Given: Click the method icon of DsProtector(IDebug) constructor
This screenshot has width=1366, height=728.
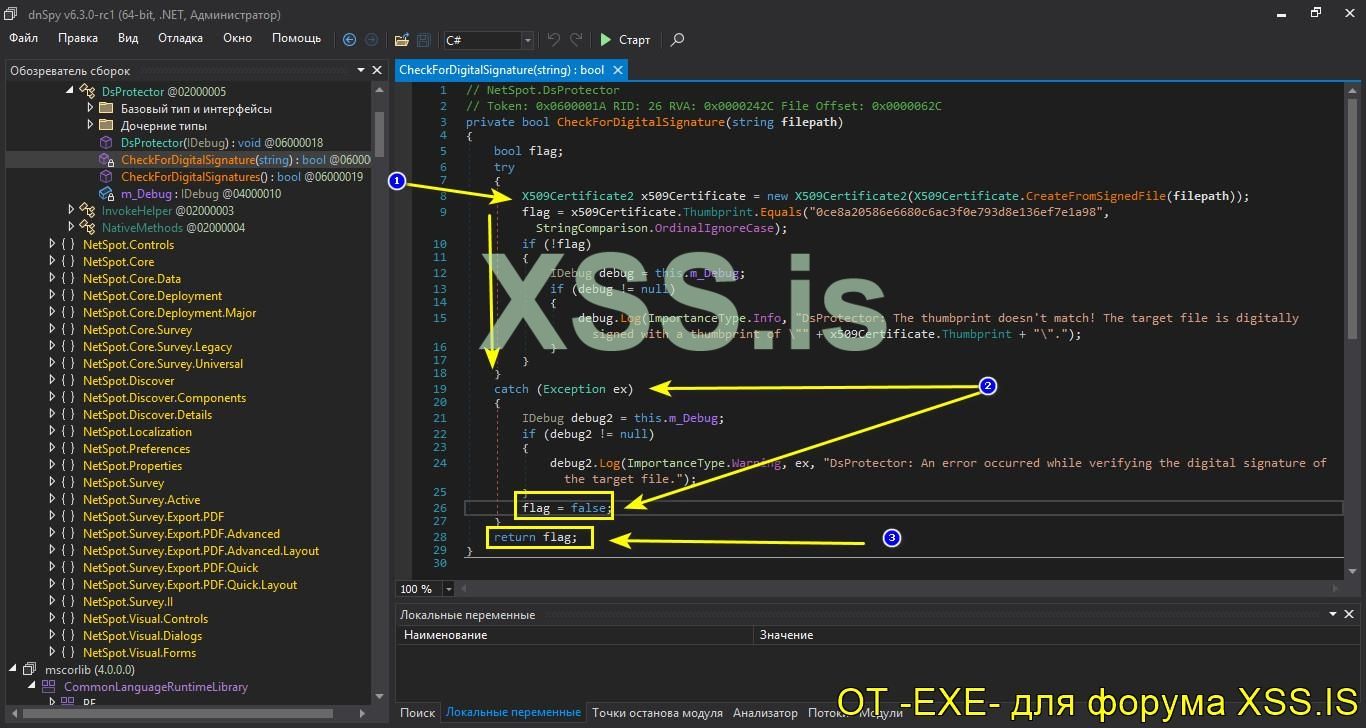Looking at the screenshot, I should 107,142.
